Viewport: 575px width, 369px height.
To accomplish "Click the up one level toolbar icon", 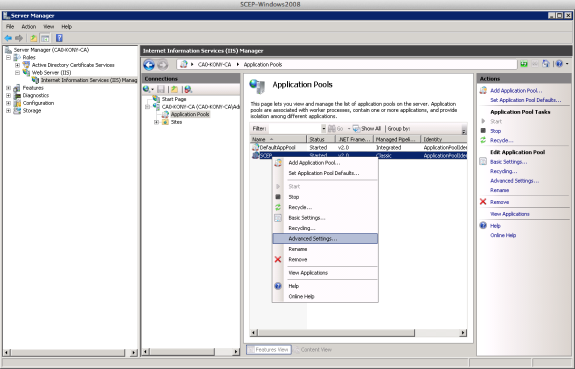I will [33, 38].
